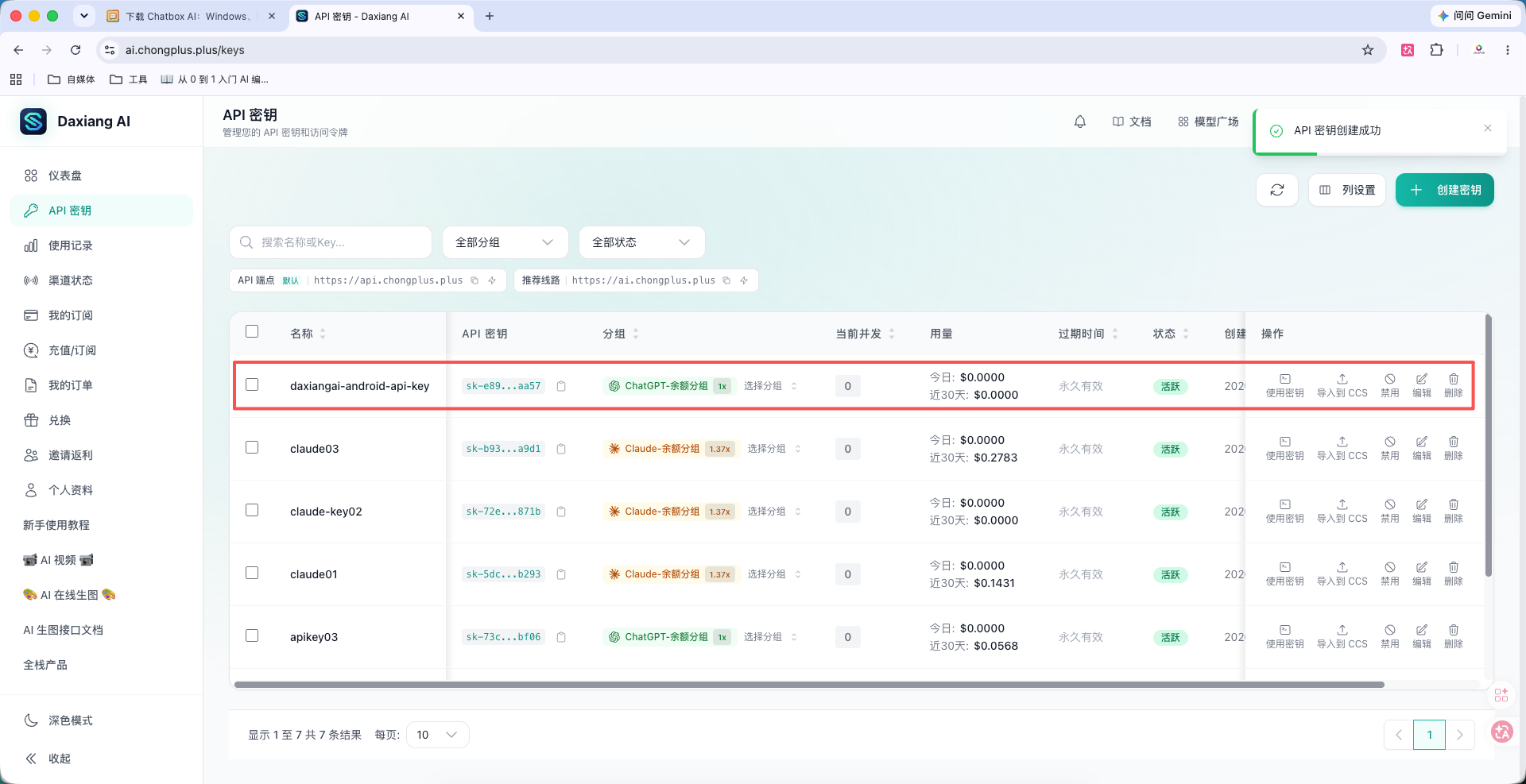Switch to the 下载 Chatbox AI browser tab
The width and height of the screenshot is (1526, 784).
point(191,16)
